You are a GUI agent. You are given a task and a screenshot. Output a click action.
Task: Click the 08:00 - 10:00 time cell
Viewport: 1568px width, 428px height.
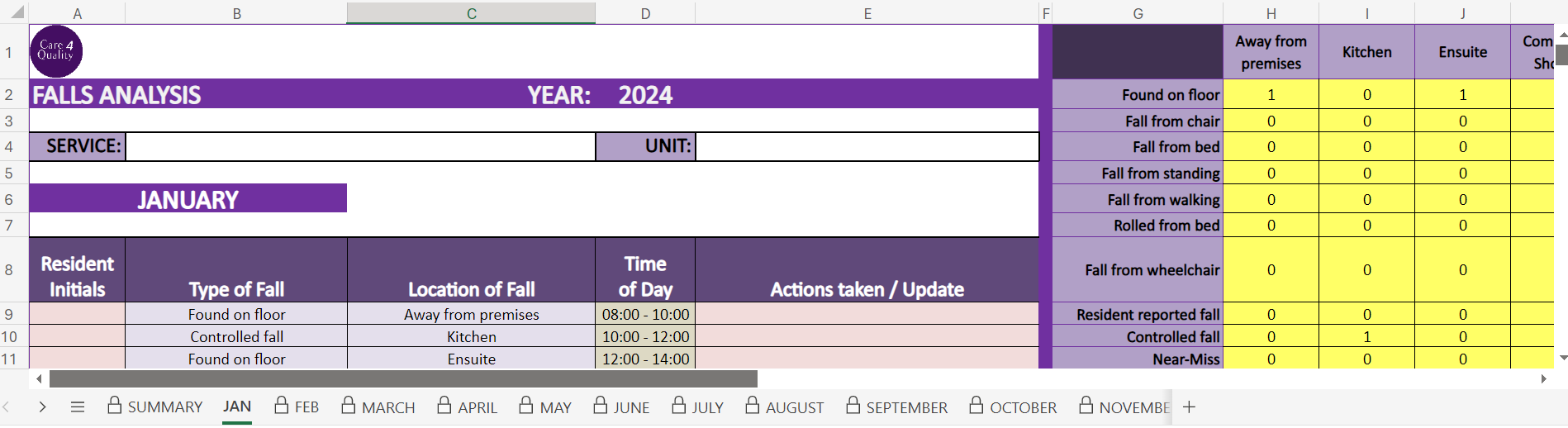coord(645,315)
